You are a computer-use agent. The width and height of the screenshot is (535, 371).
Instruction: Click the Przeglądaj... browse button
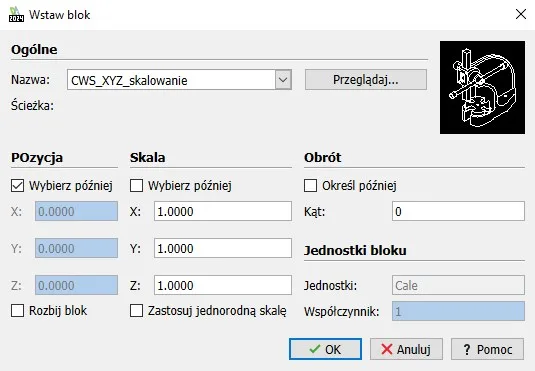(x=366, y=80)
